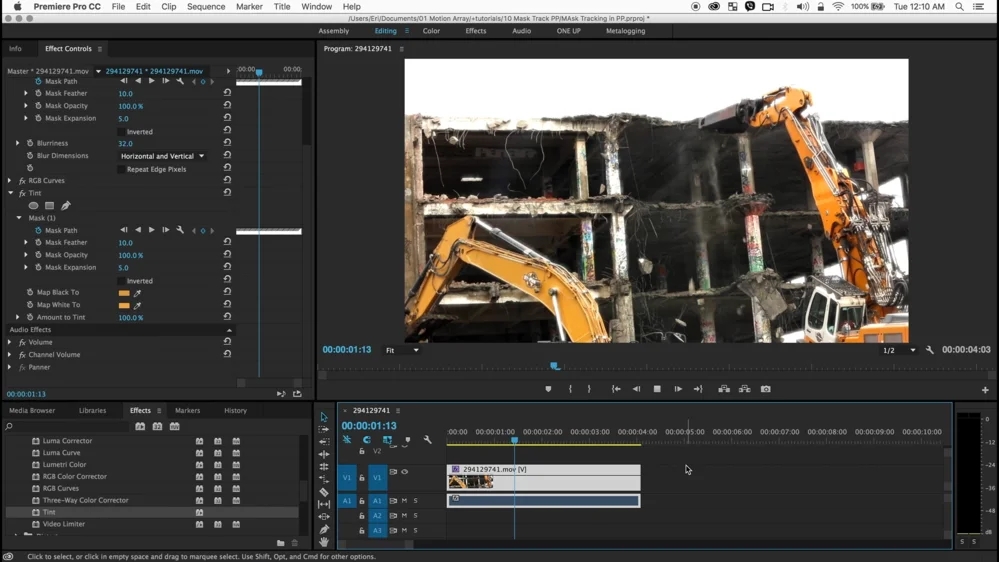This screenshot has width=999, height=562.
Task: Click the Lift button in Program monitor
Action: (x=724, y=389)
